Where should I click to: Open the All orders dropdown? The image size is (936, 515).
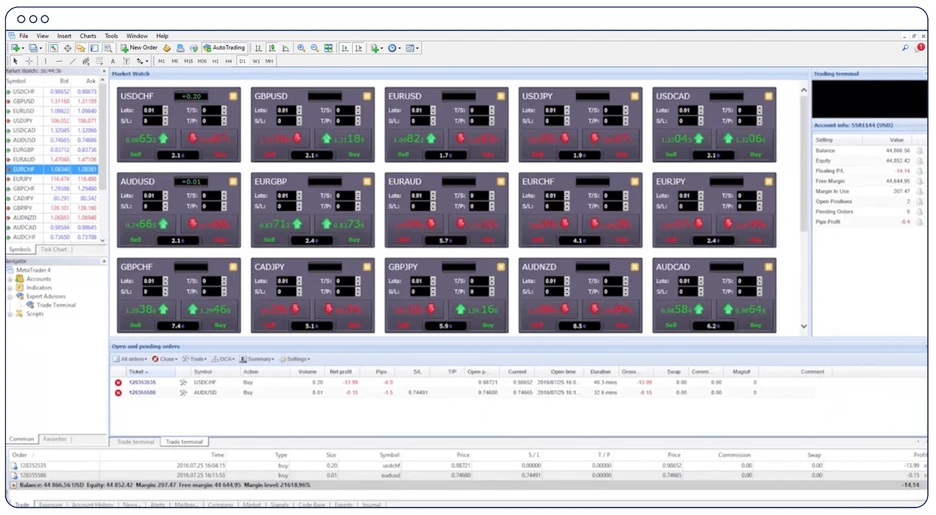tap(130, 359)
